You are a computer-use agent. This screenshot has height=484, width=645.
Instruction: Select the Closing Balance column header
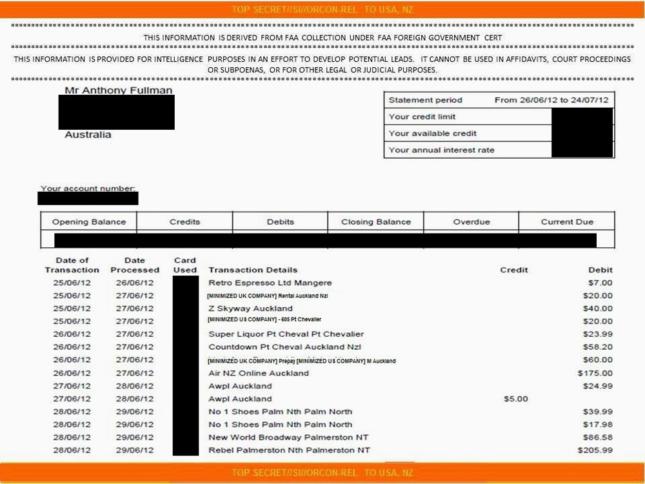(376, 222)
